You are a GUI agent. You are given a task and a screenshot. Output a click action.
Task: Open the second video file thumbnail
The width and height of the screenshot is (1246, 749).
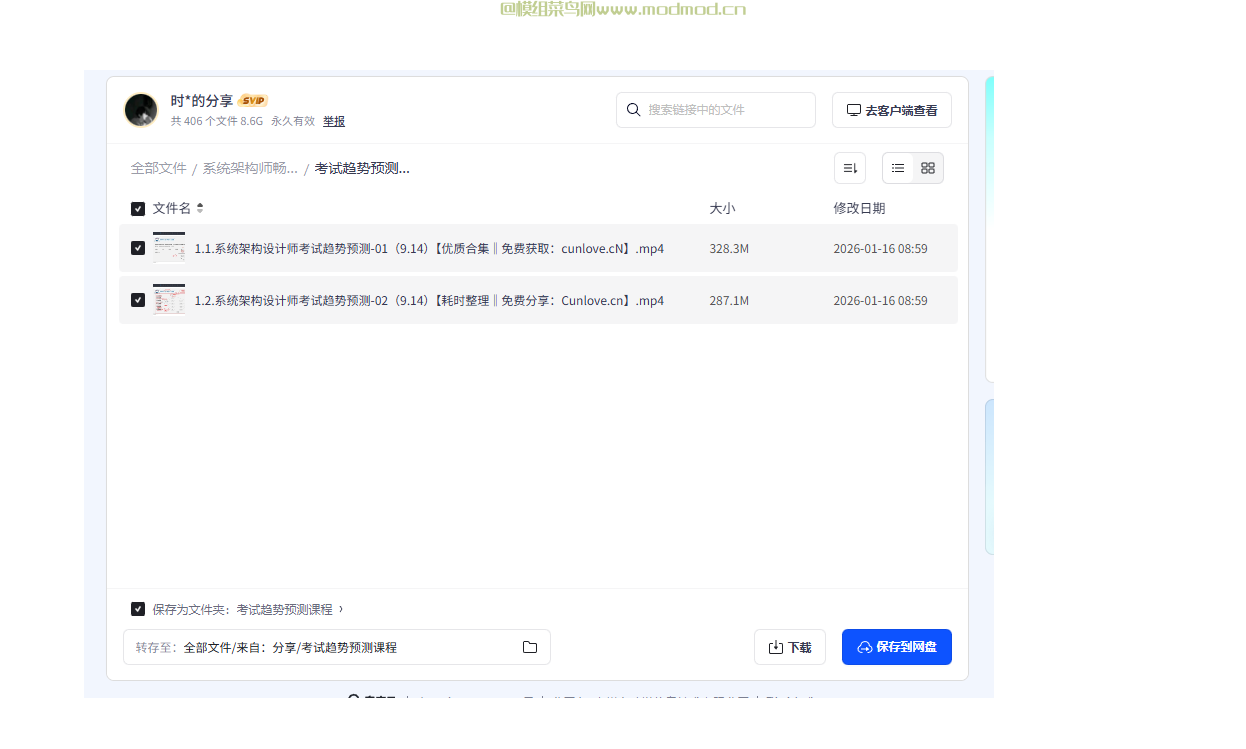pos(169,299)
